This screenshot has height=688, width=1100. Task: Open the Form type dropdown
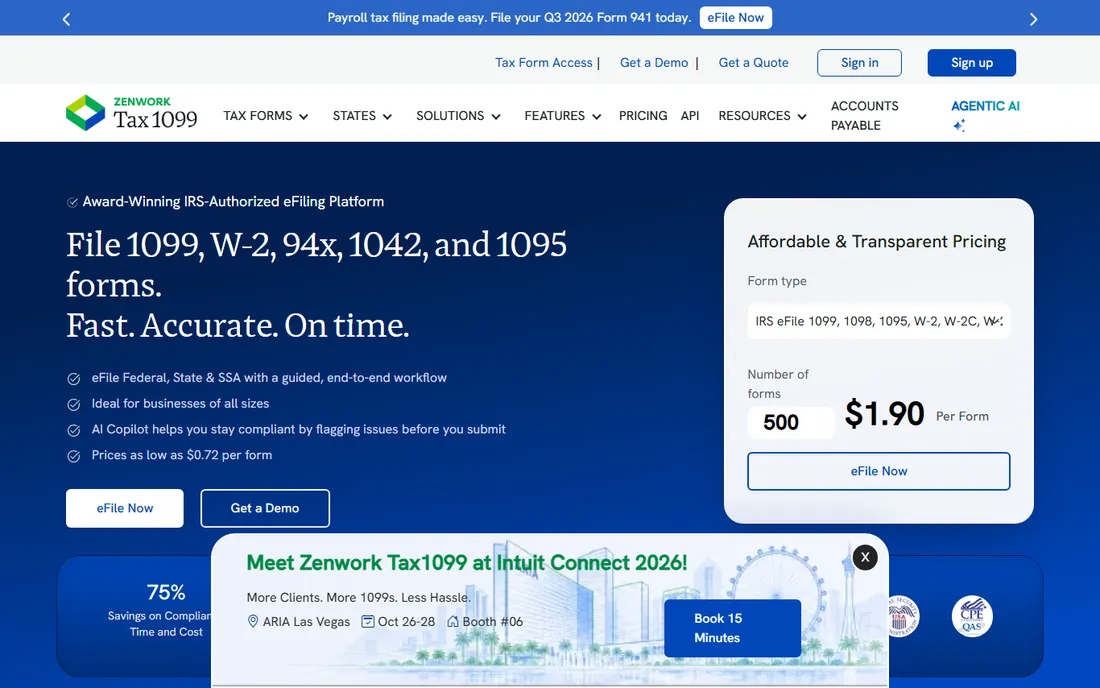click(878, 321)
